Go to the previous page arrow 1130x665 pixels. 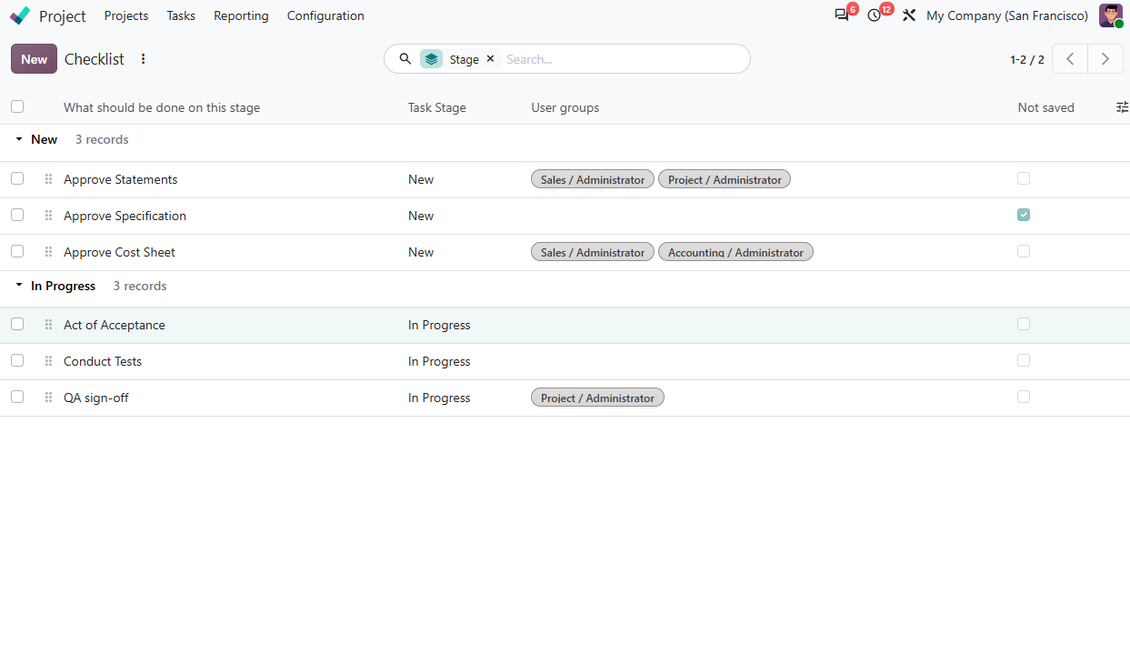tap(1069, 59)
